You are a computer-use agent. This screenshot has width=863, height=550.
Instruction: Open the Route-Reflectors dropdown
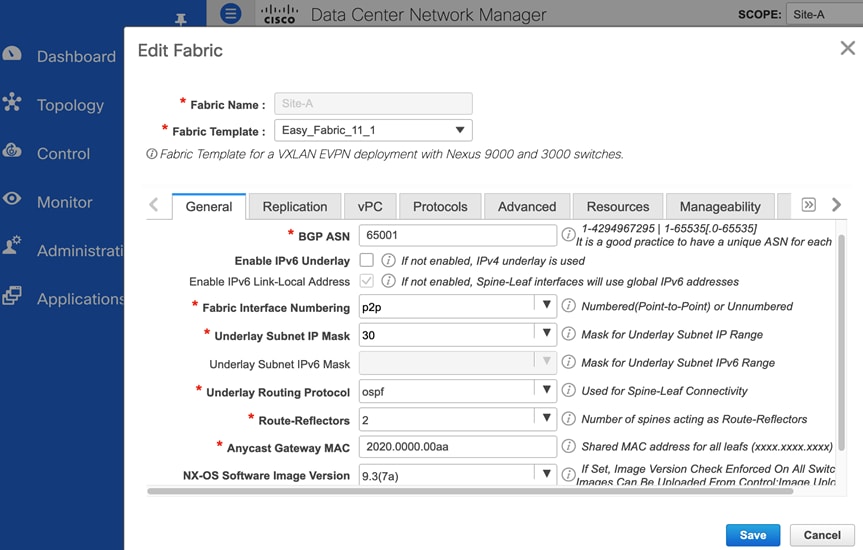[547, 418]
